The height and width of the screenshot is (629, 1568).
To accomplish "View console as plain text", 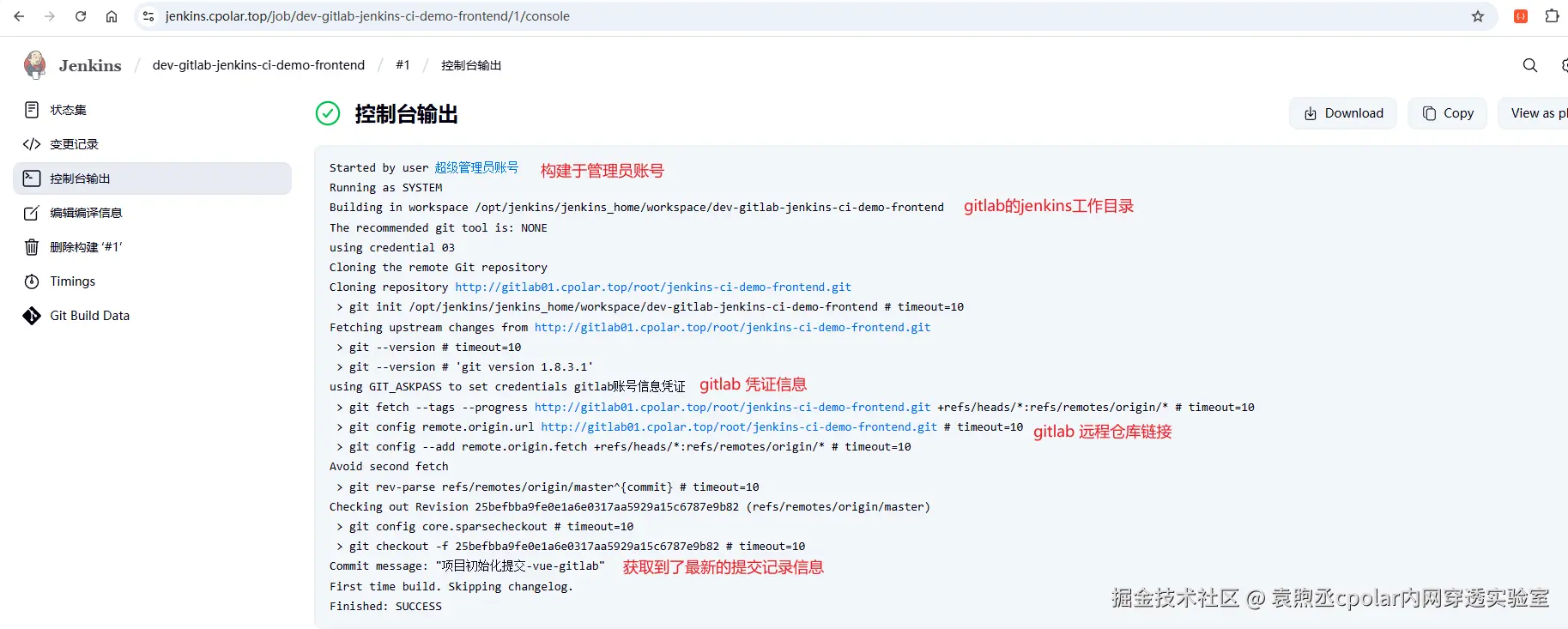I will coord(1534,113).
